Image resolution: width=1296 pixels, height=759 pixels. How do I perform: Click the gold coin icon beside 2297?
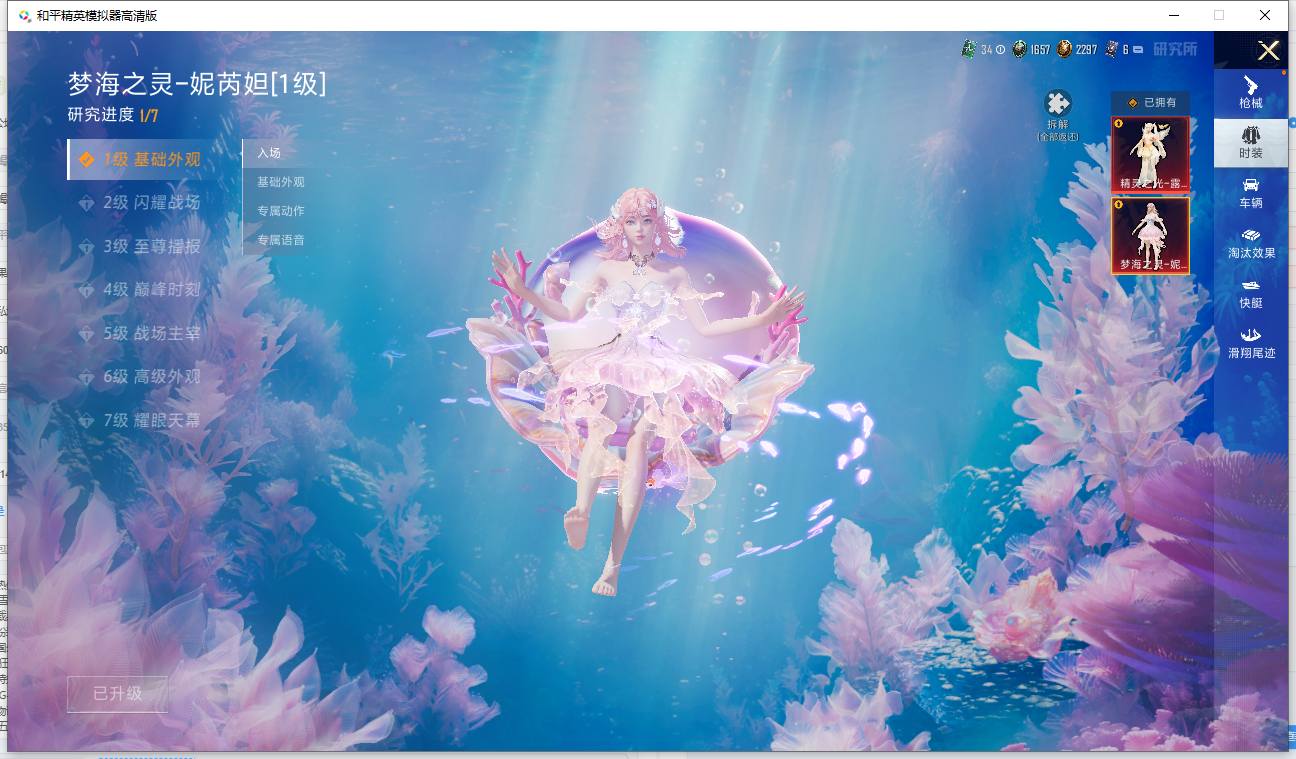(1065, 49)
